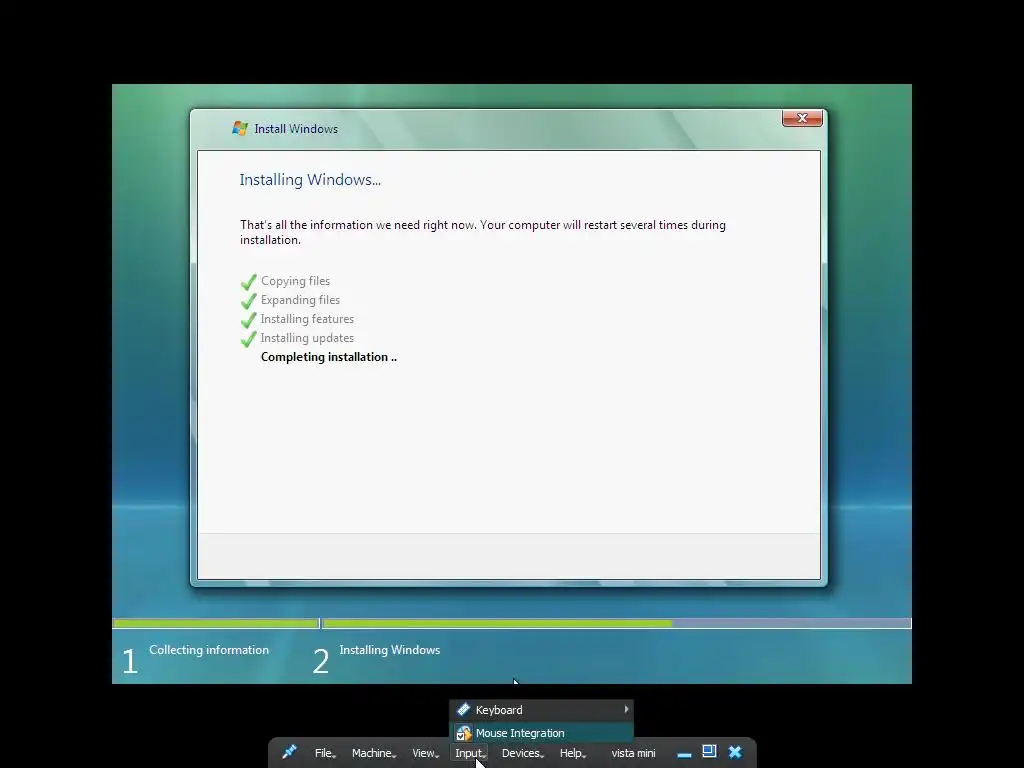Open the Input menu
The height and width of the screenshot is (768, 1024).
[x=470, y=753]
